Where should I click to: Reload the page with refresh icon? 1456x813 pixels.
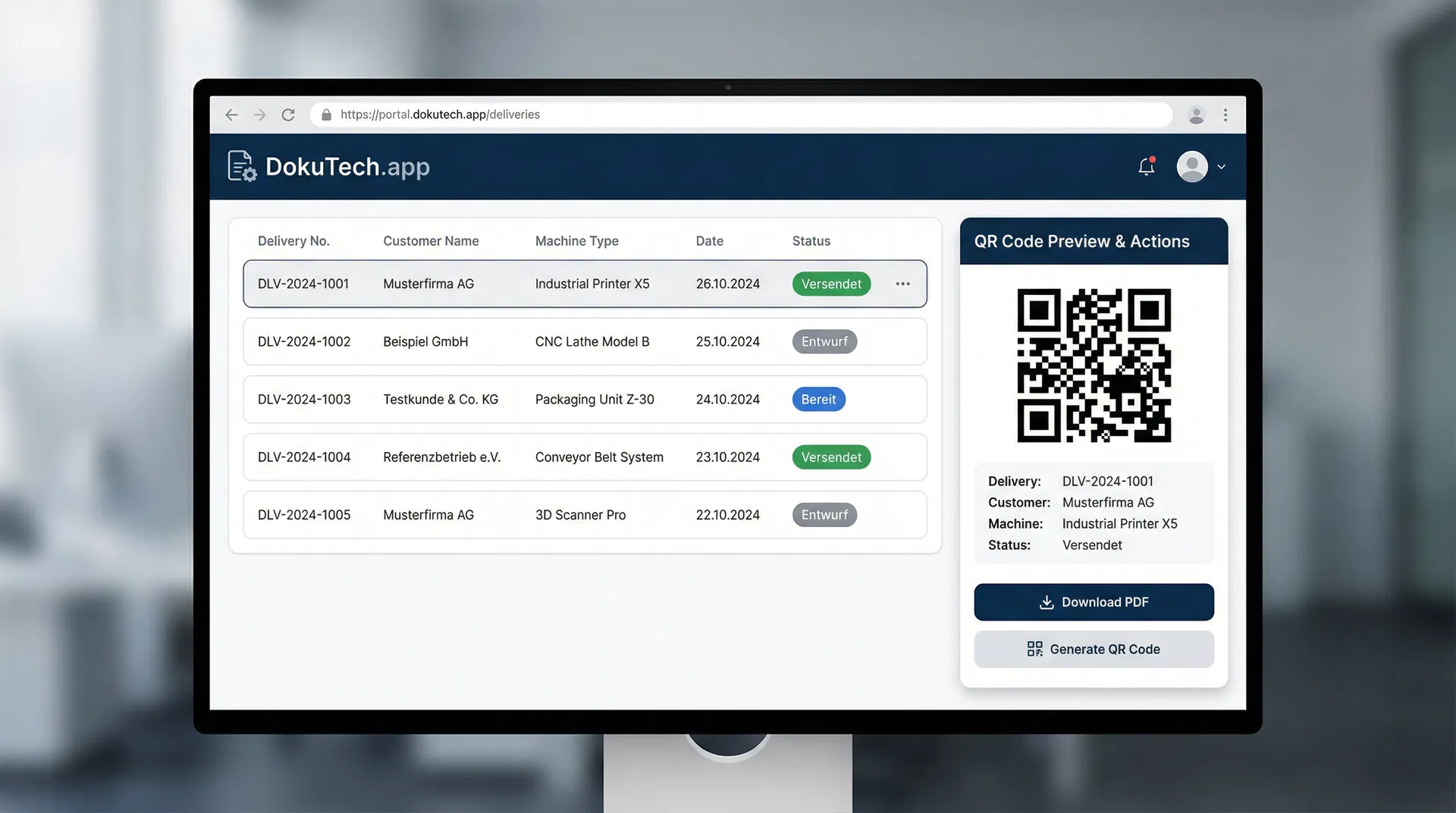[288, 115]
